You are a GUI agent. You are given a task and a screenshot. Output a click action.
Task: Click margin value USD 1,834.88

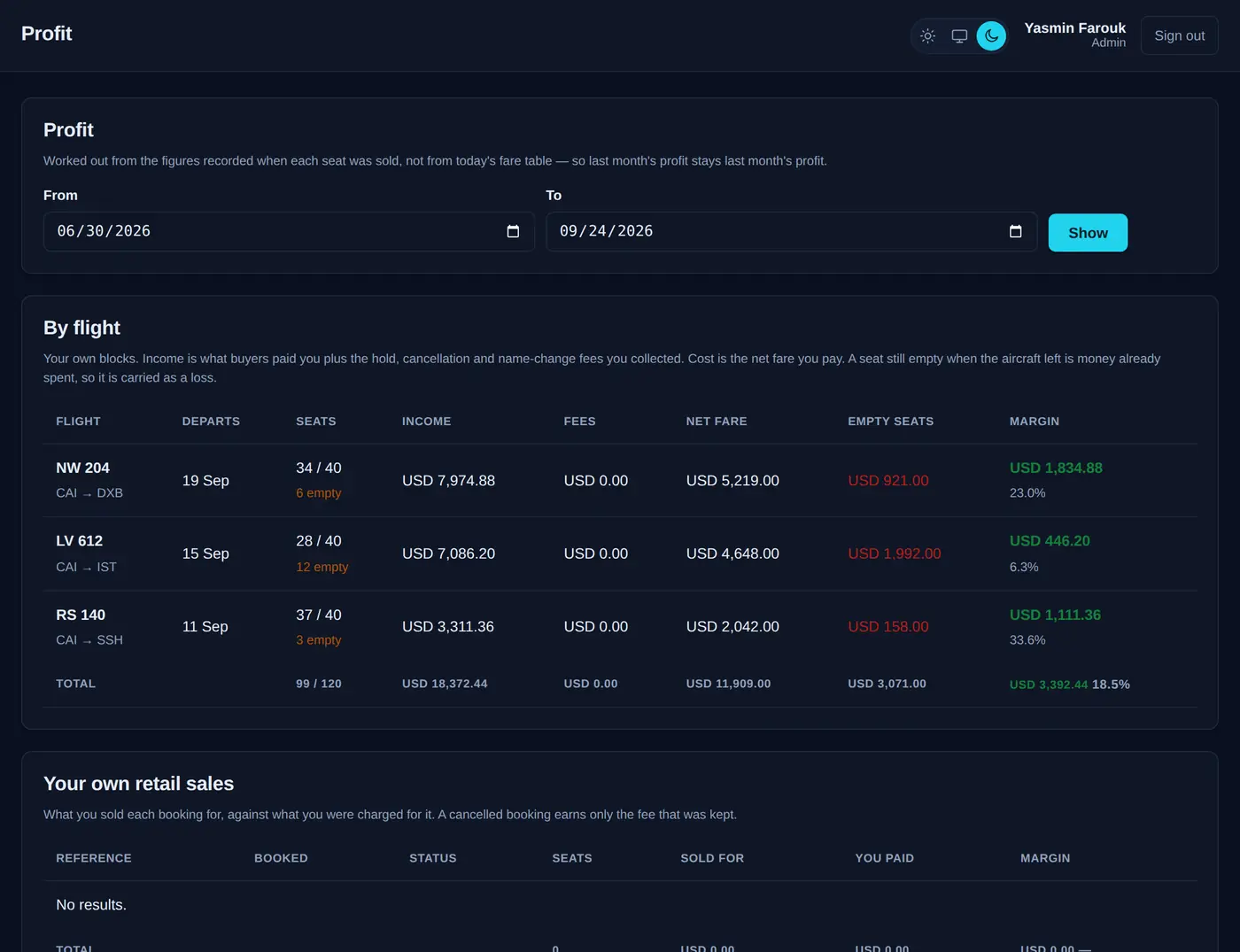1056,468
